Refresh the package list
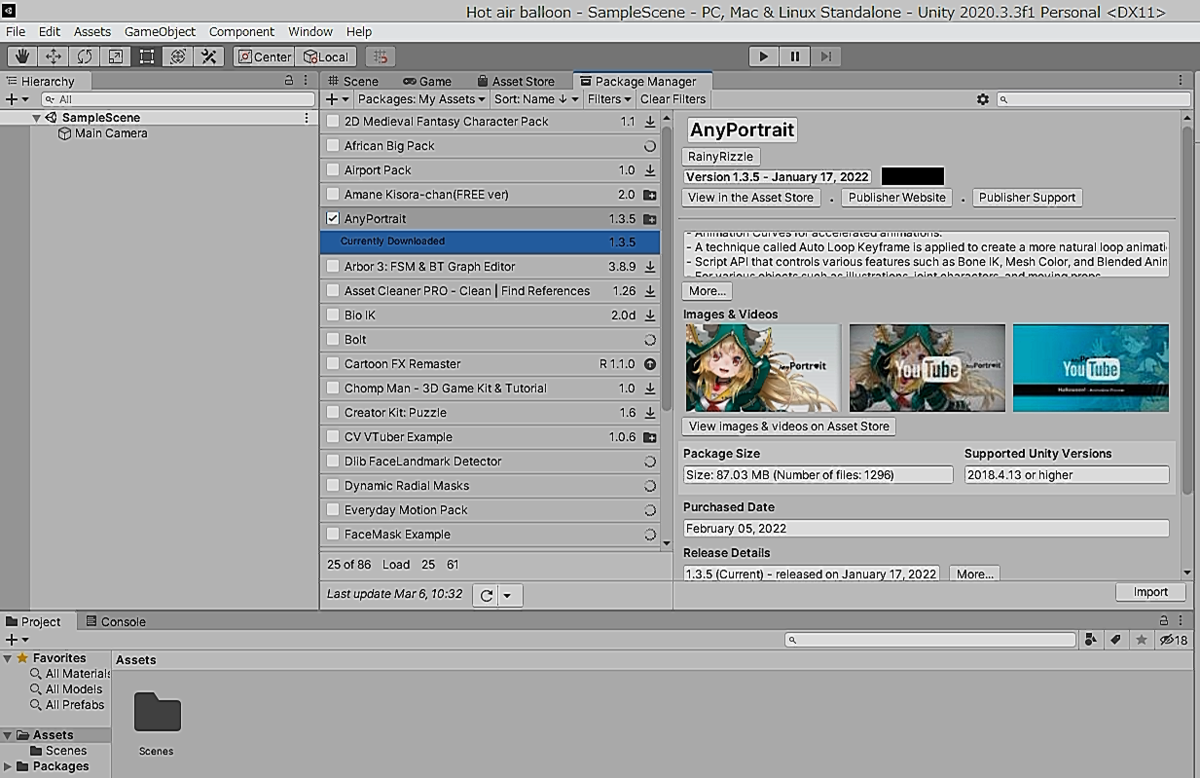Image resolution: width=1200 pixels, height=778 pixels. (x=486, y=595)
